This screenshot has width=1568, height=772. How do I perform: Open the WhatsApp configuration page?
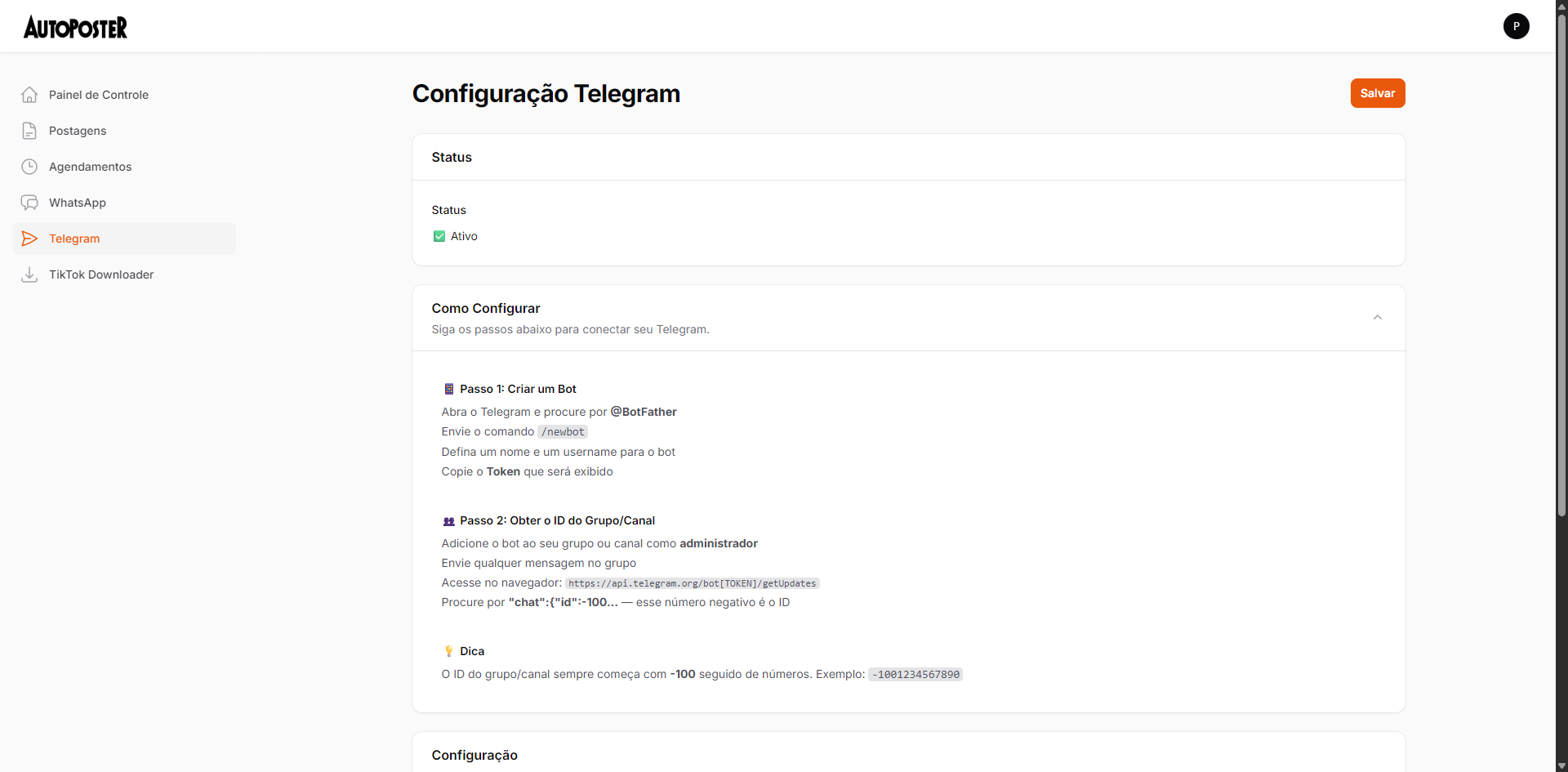[78, 203]
